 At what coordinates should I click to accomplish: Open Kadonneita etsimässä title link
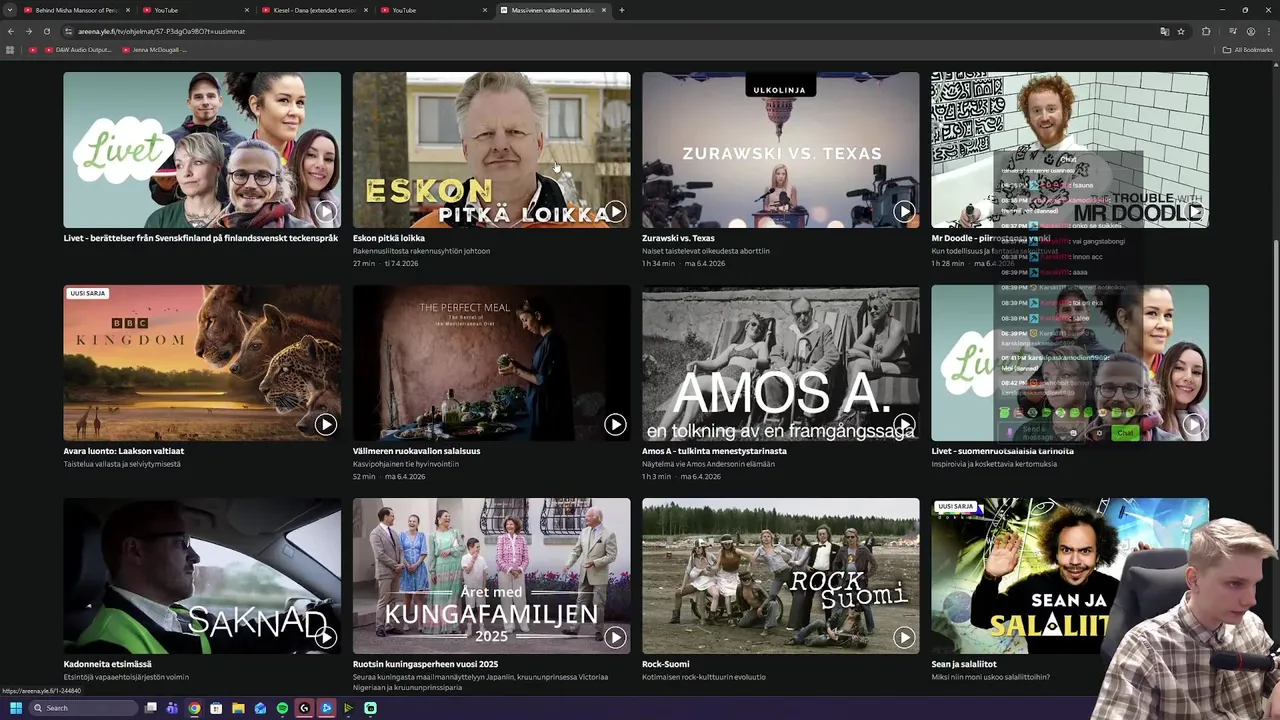(x=108, y=664)
